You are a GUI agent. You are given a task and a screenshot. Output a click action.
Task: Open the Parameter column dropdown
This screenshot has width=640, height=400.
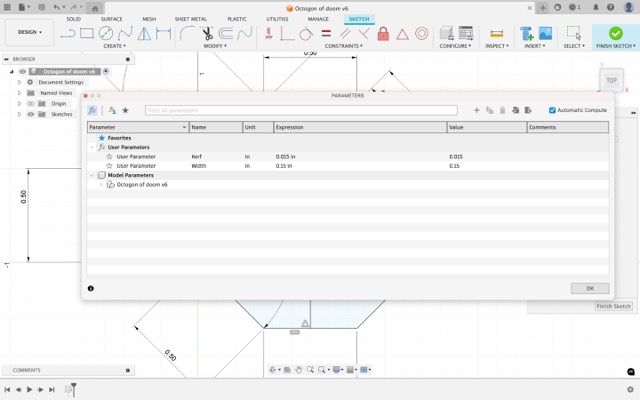[184, 127]
